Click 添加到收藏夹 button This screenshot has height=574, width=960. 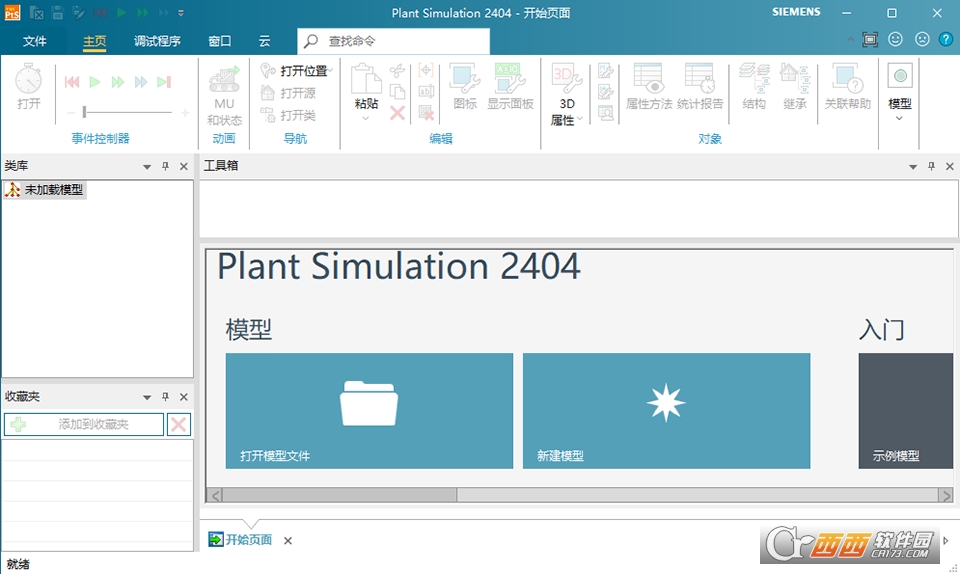[x=84, y=424]
